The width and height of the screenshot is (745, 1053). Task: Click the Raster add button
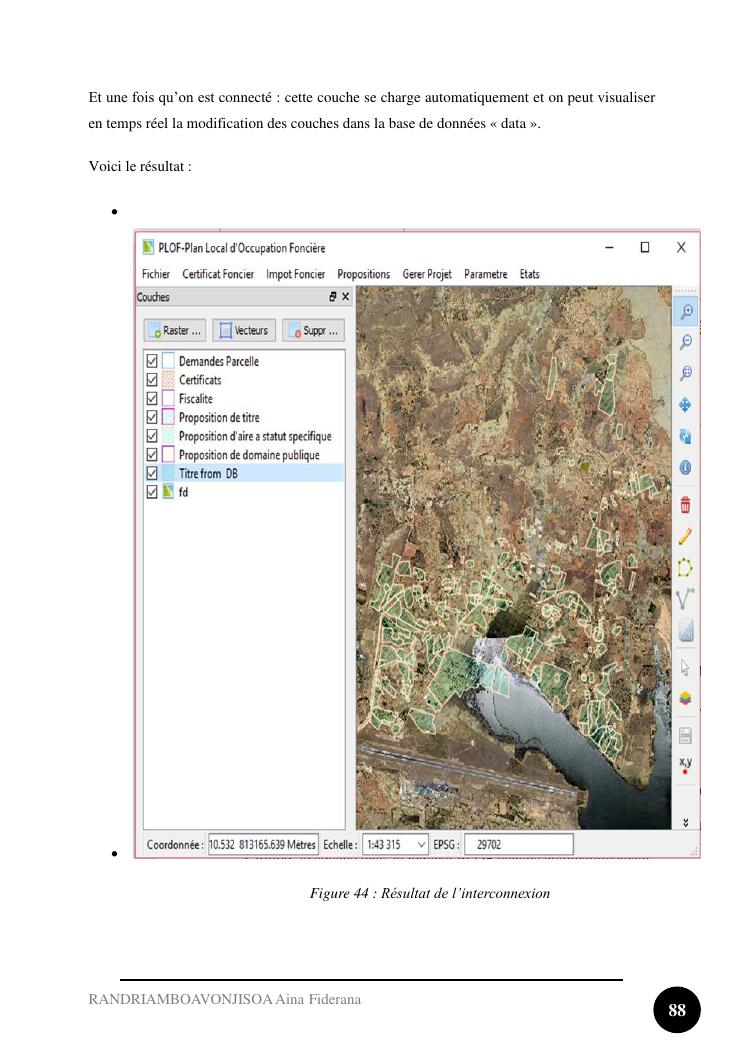[174, 330]
